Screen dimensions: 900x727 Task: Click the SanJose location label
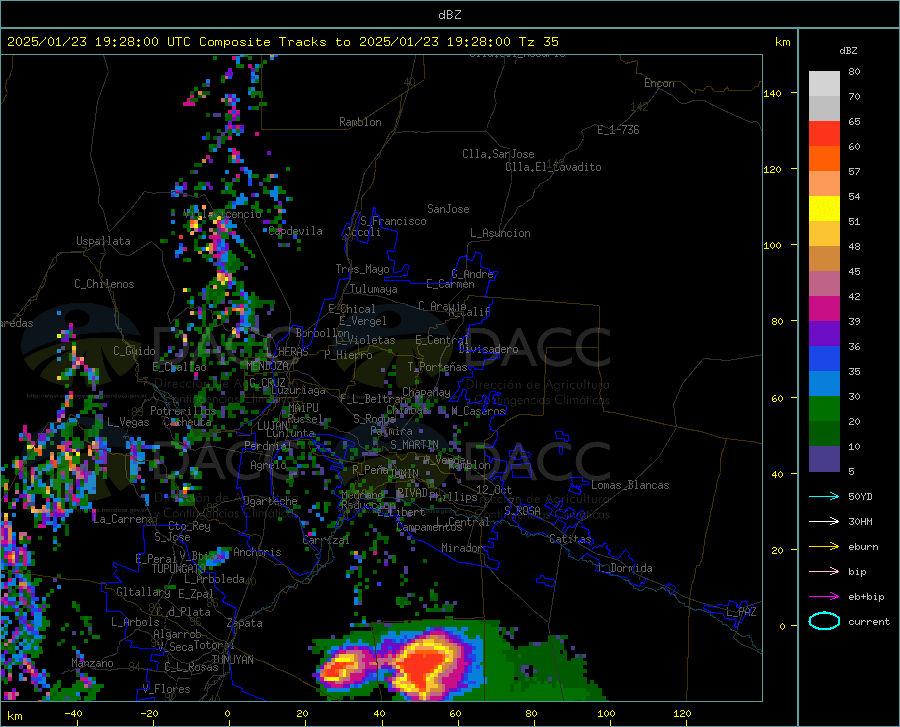448,209
